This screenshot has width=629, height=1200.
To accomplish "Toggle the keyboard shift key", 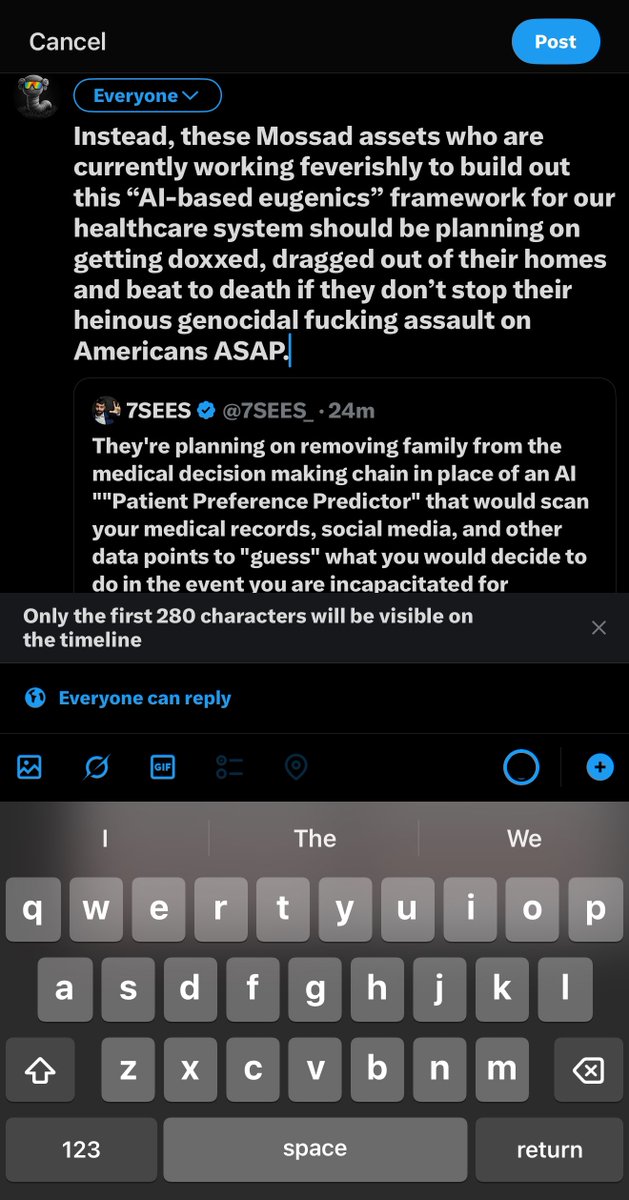I will (x=39, y=1071).
